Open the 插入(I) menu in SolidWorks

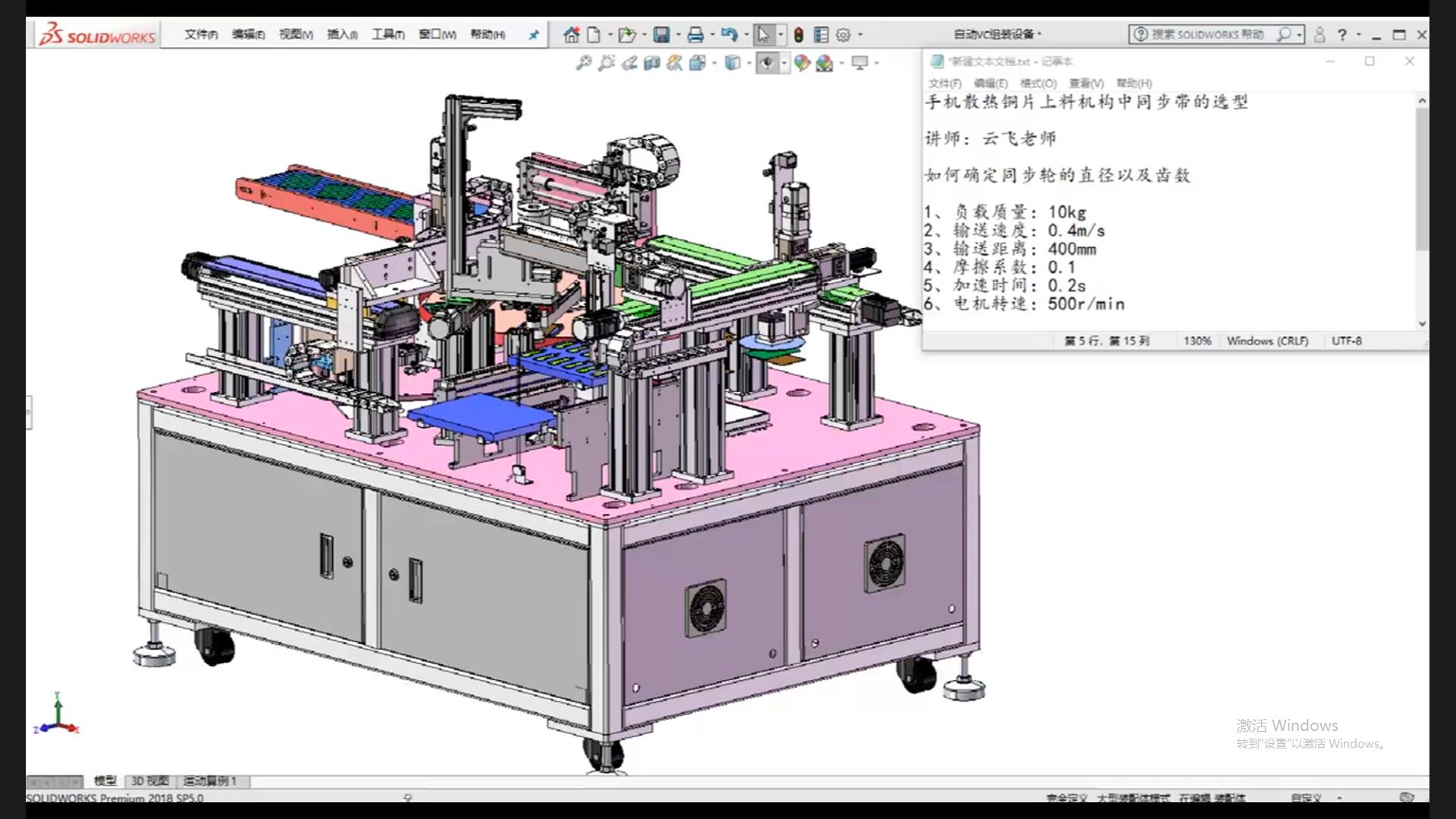coord(342,34)
